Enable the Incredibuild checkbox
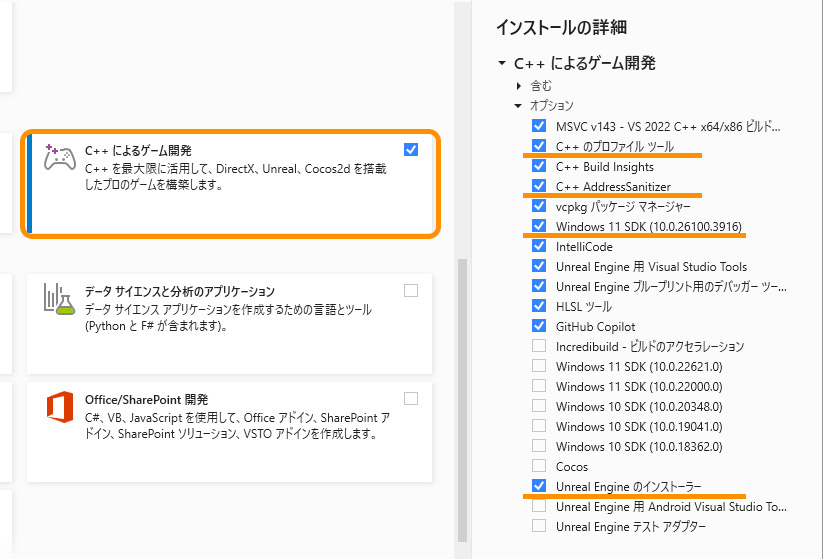Image resolution: width=823 pixels, height=559 pixels. click(x=539, y=345)
